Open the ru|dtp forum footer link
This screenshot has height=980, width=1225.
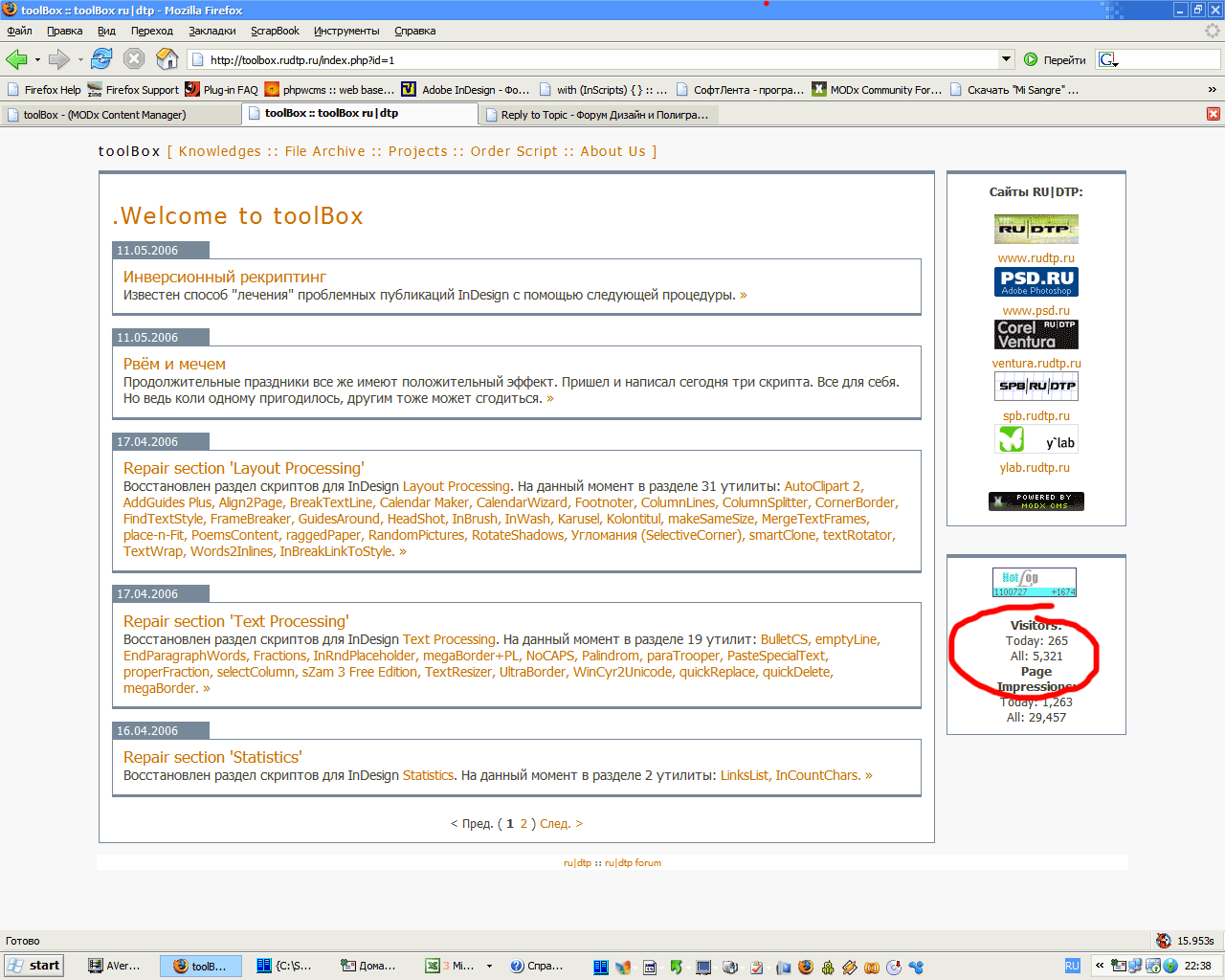pos(633,862)
